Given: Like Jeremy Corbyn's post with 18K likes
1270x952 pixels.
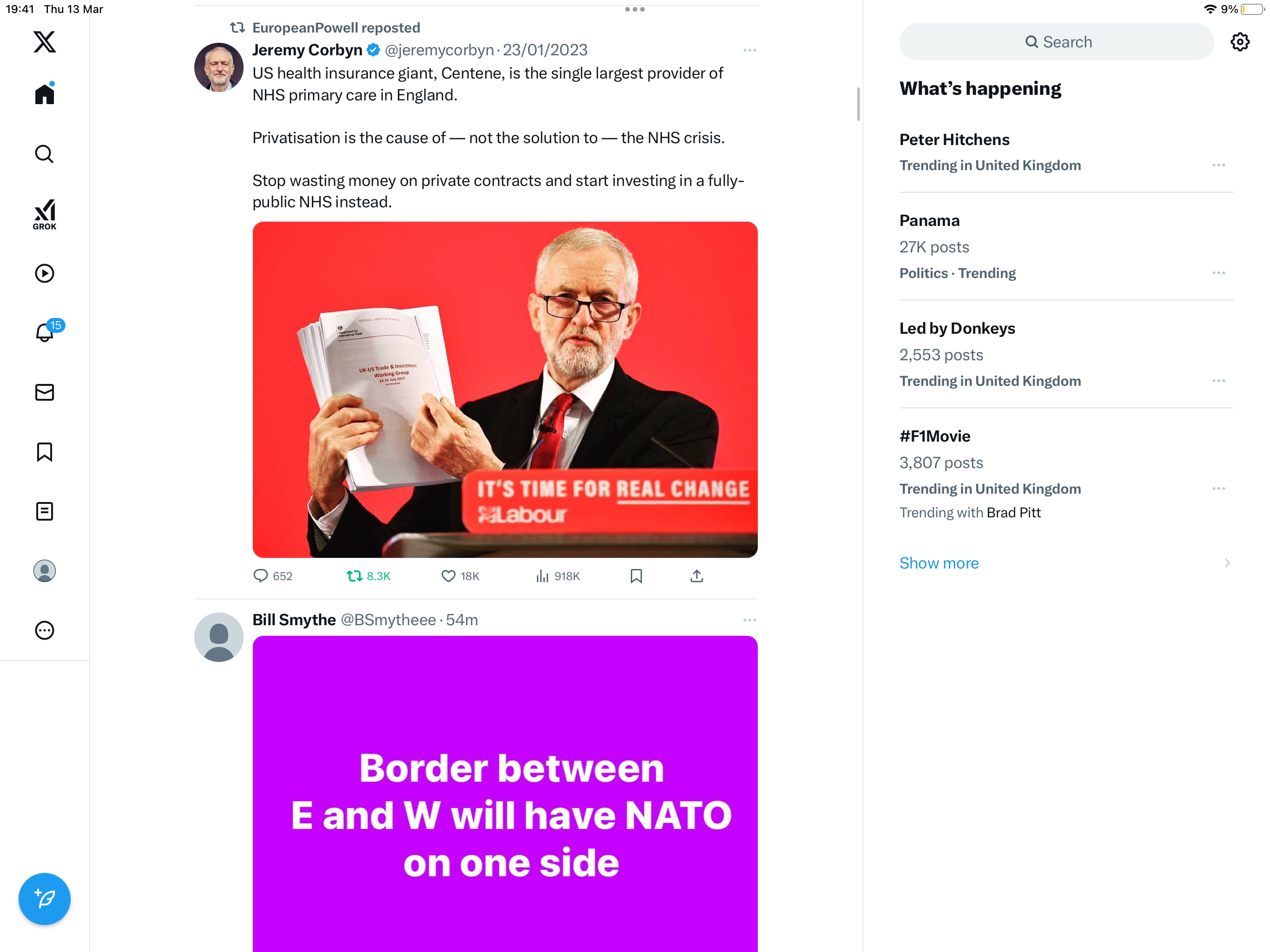Looking at the screenshot, I should point(461,576).
